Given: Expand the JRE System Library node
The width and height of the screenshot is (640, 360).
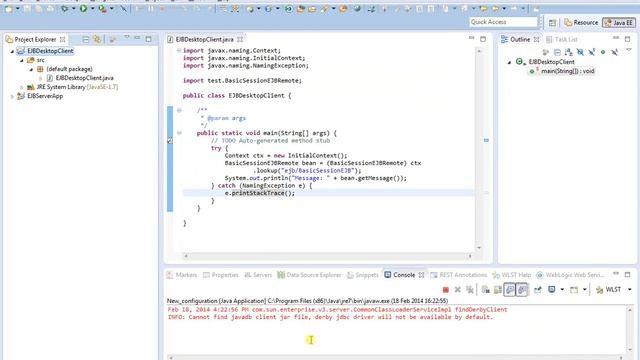Looking at the screenshot, I should pos(22,87).
